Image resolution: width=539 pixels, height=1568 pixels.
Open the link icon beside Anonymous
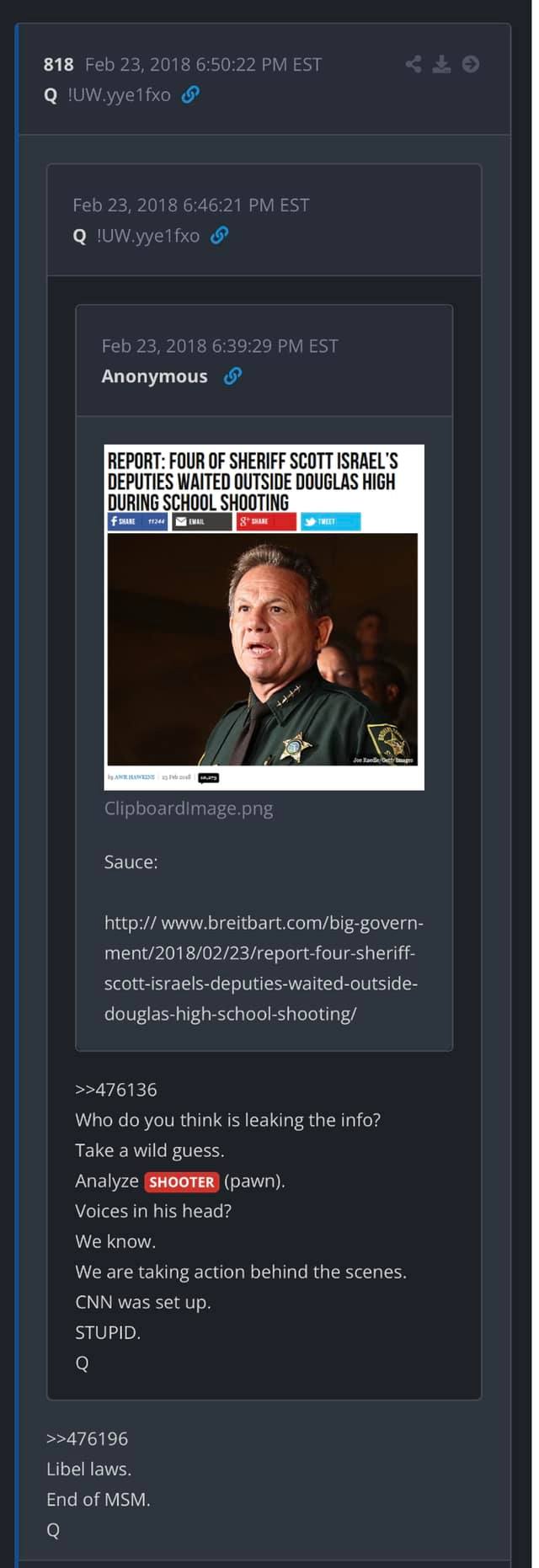(x=233, y=376)
